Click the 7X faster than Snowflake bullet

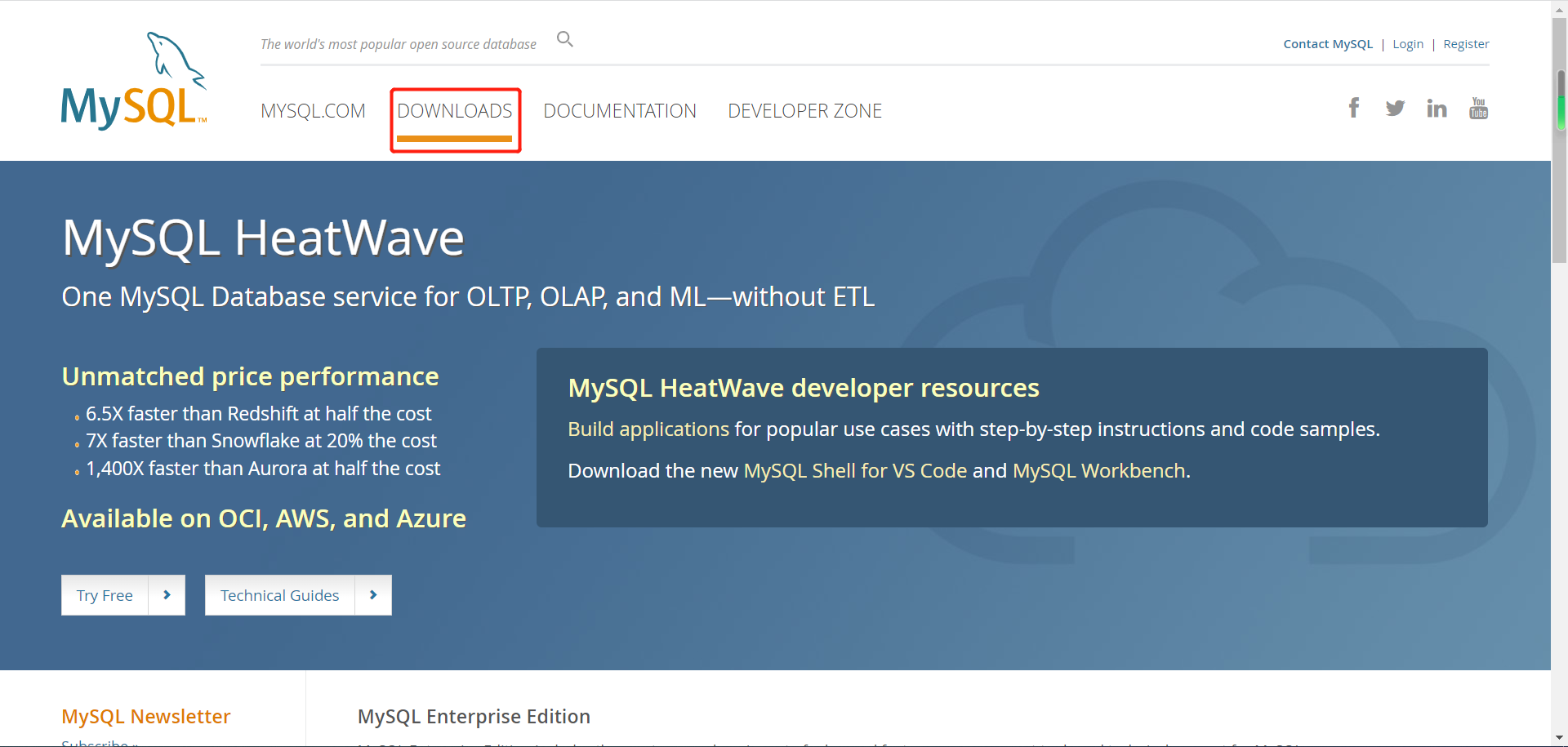[261, 441]
